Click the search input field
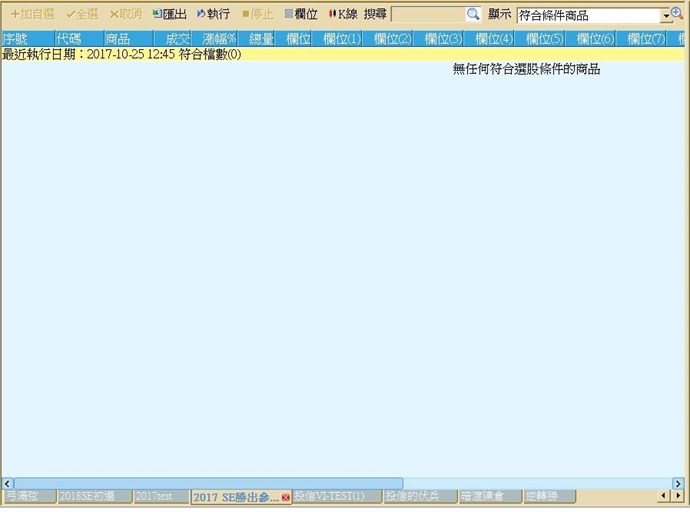 click(428, 15)
